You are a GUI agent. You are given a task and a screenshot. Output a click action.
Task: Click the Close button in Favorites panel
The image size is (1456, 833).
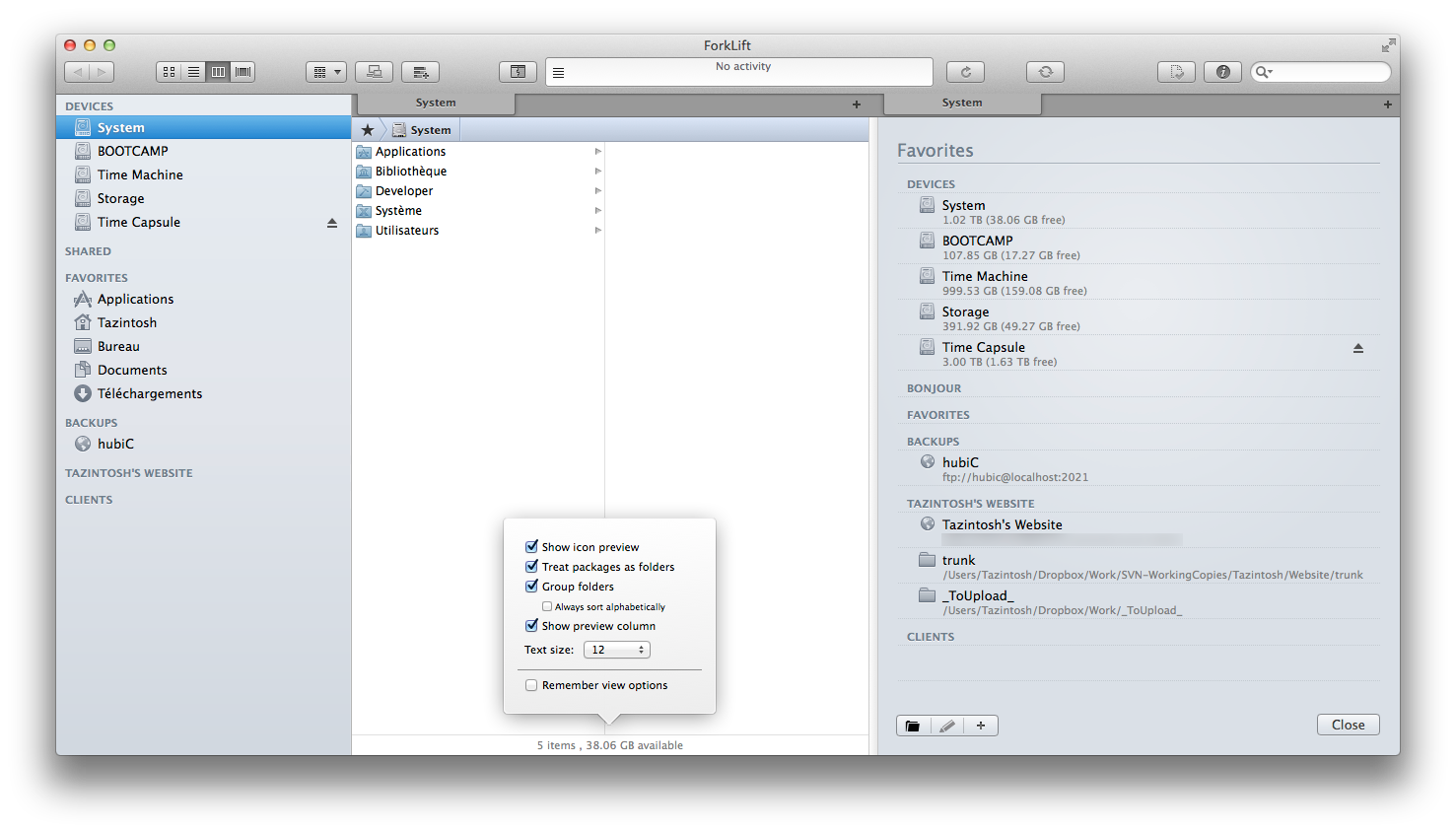point(1349,724)
